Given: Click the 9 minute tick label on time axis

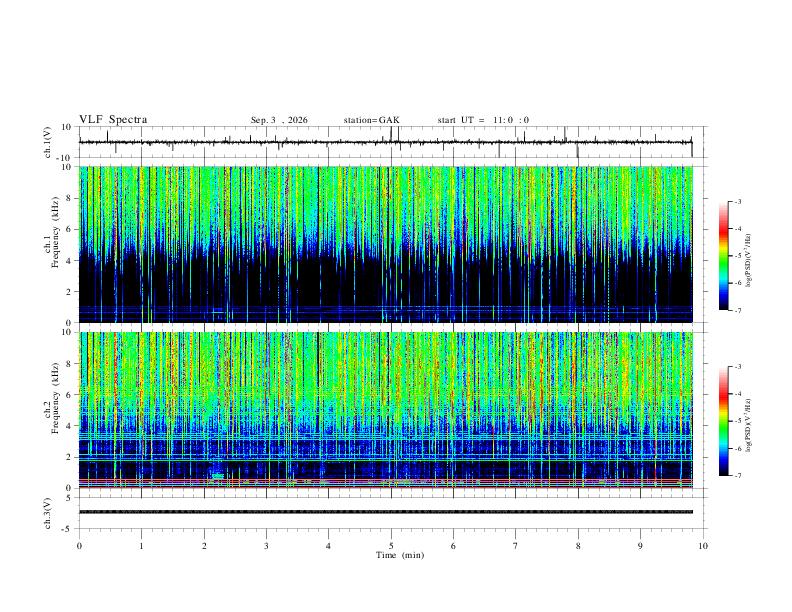Looking at the screenshot, I should 640,546.
